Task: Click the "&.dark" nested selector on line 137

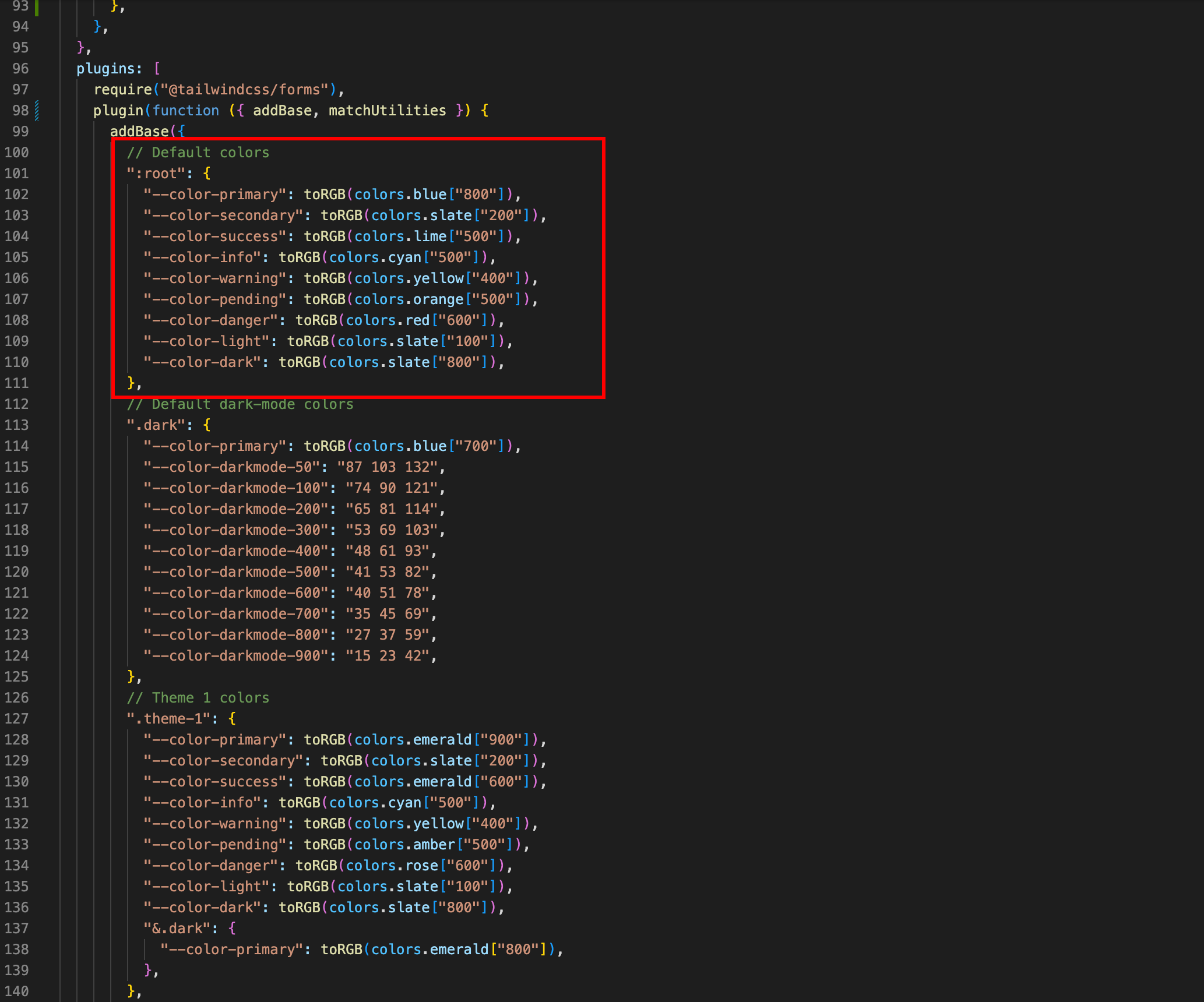Action: pos(177,929)
